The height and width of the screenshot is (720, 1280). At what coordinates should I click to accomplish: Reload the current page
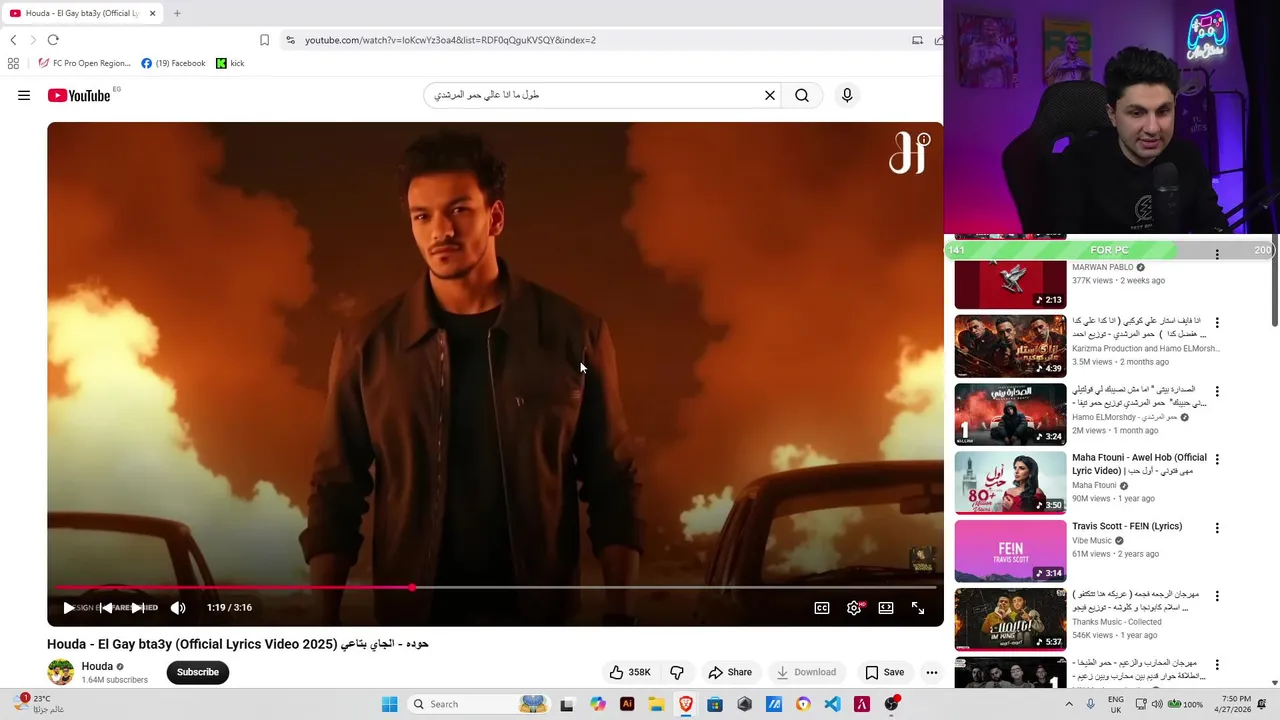(x=53, y=40)
